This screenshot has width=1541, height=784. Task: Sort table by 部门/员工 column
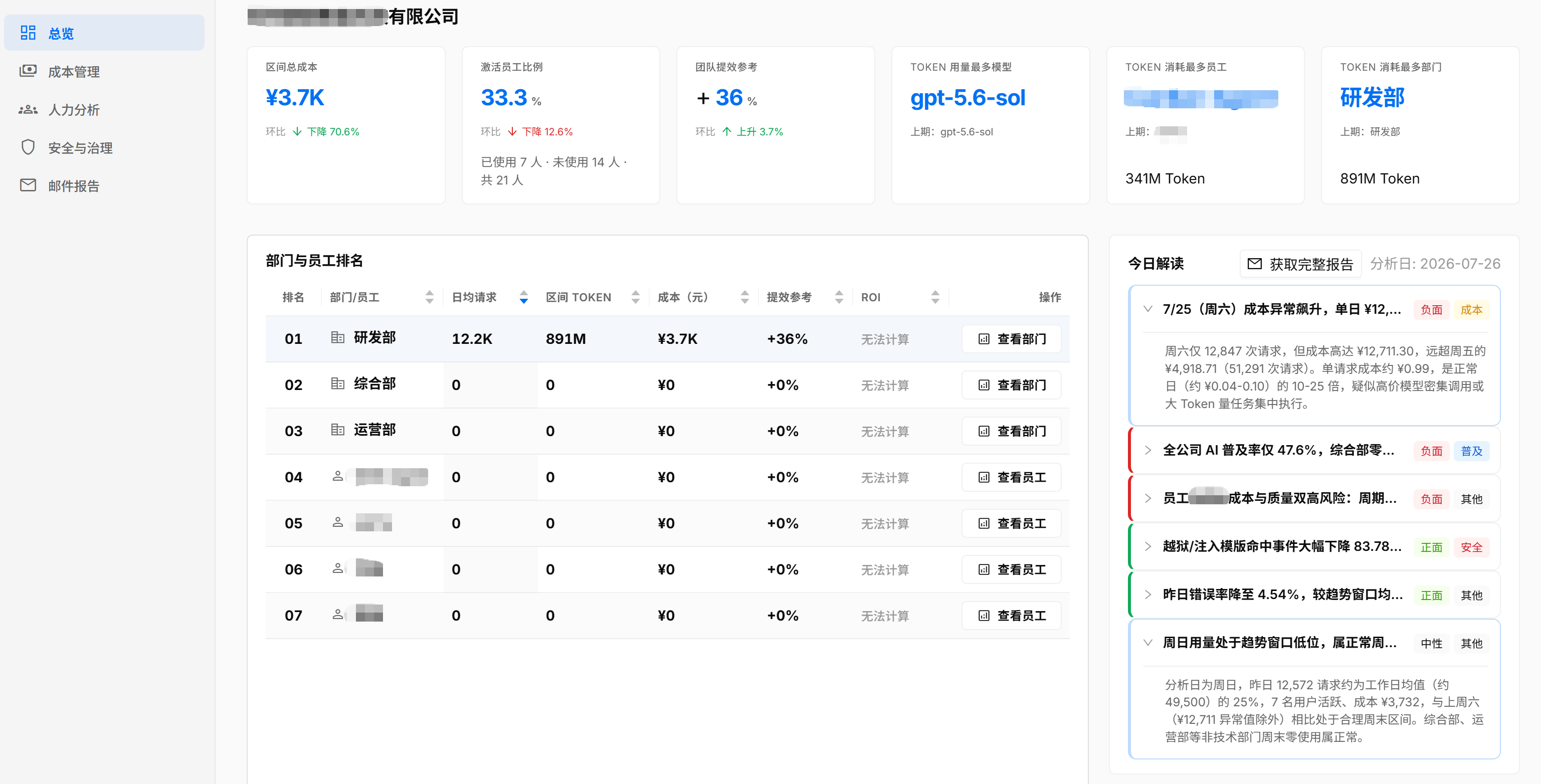429,297
